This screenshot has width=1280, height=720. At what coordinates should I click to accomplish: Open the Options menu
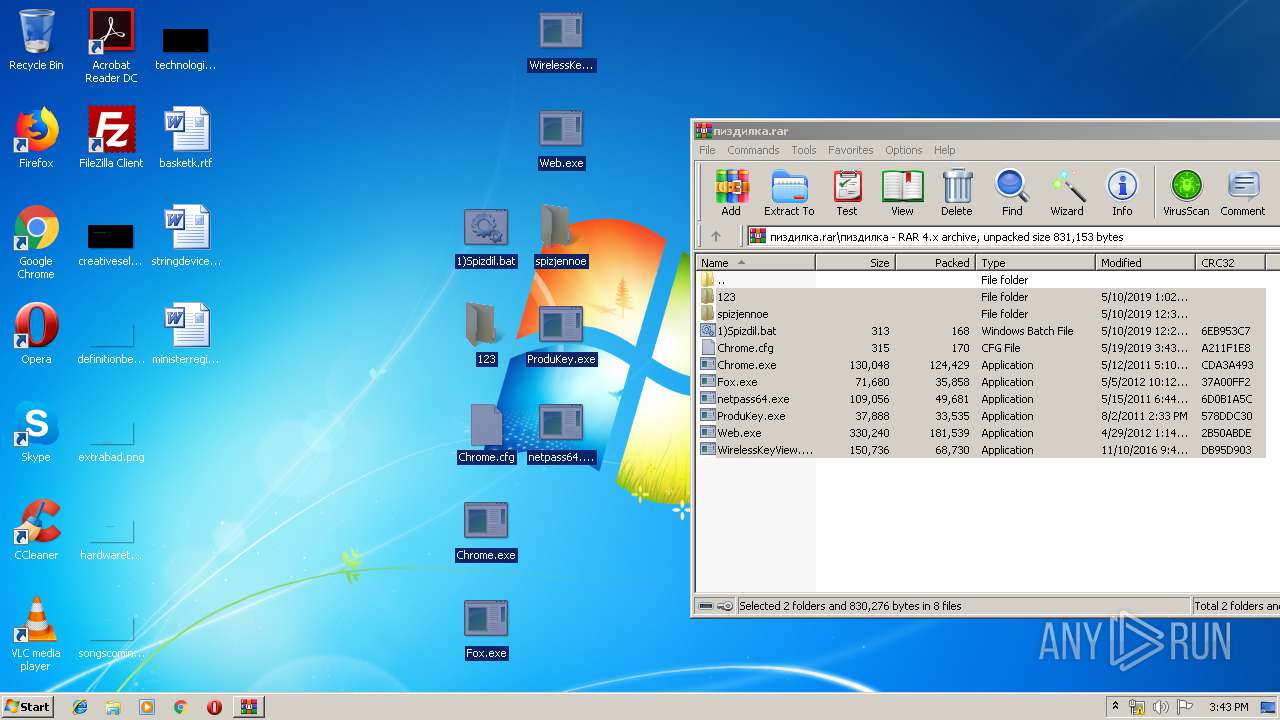pyautogui.click(x=903, y=150)
